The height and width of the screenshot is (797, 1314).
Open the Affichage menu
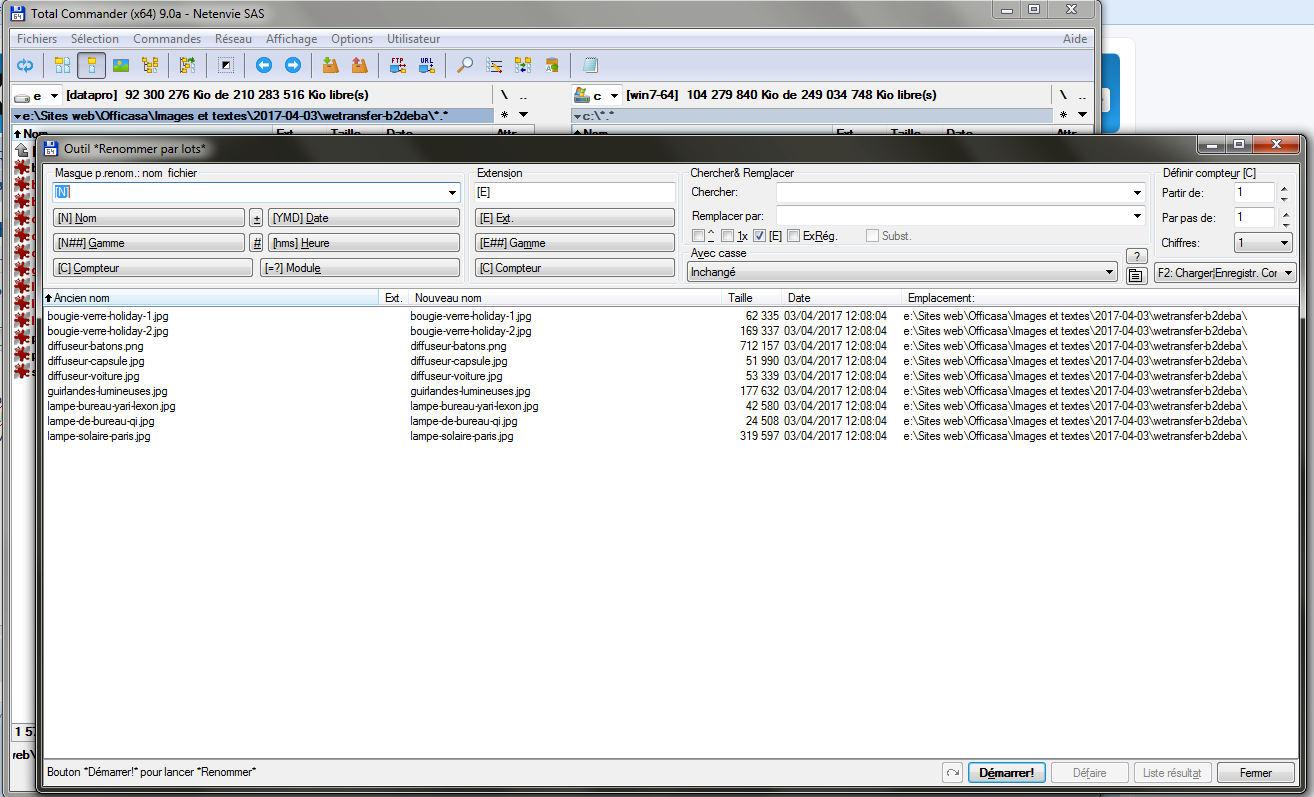point(291,39)
